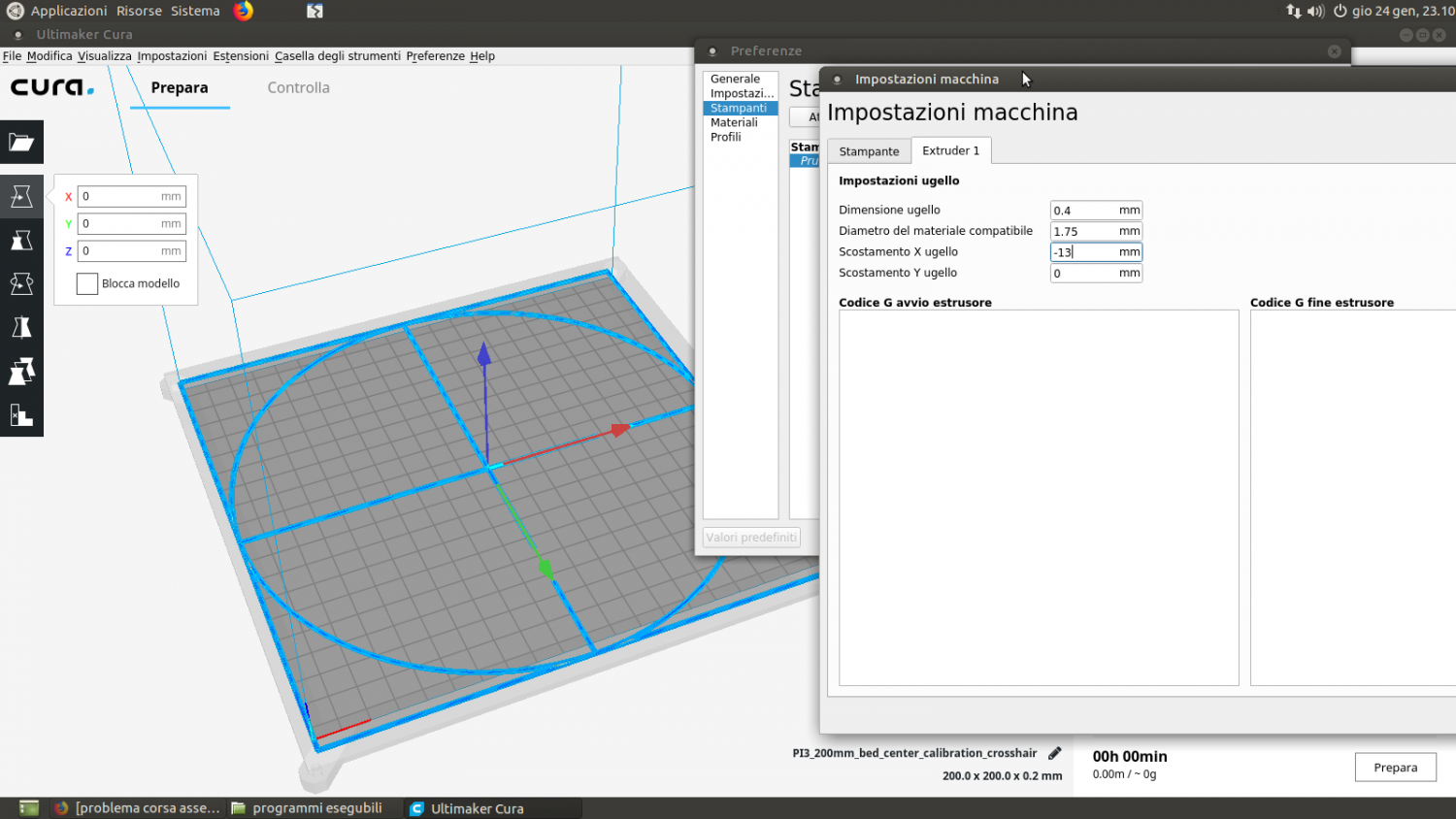The width and height of the screenshot is (1456, 819).
Task: Click the pencil icon beside the job name
Action: (1055, 753)
